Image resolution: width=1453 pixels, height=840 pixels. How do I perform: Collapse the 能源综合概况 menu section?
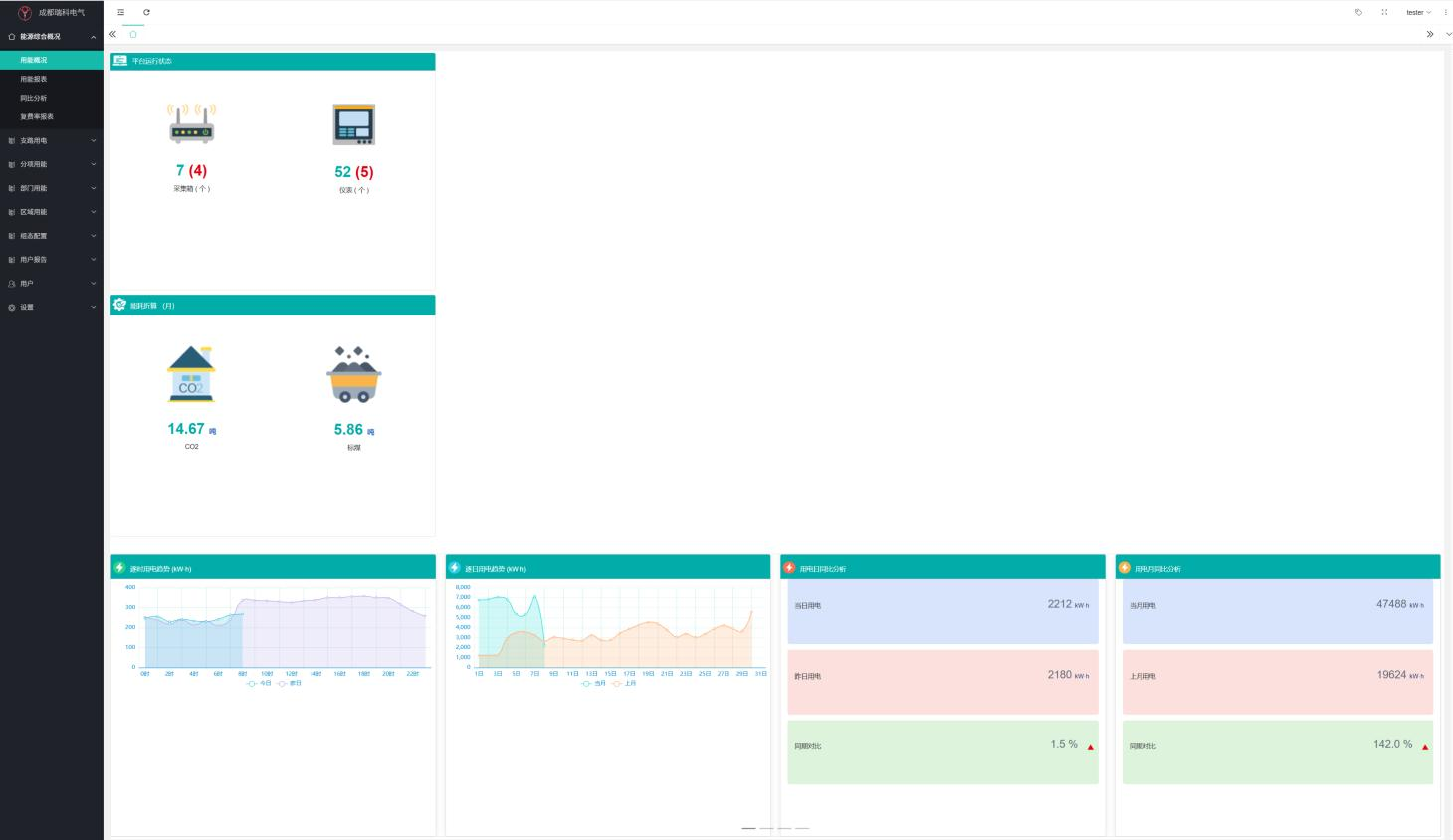click(52, 36)
